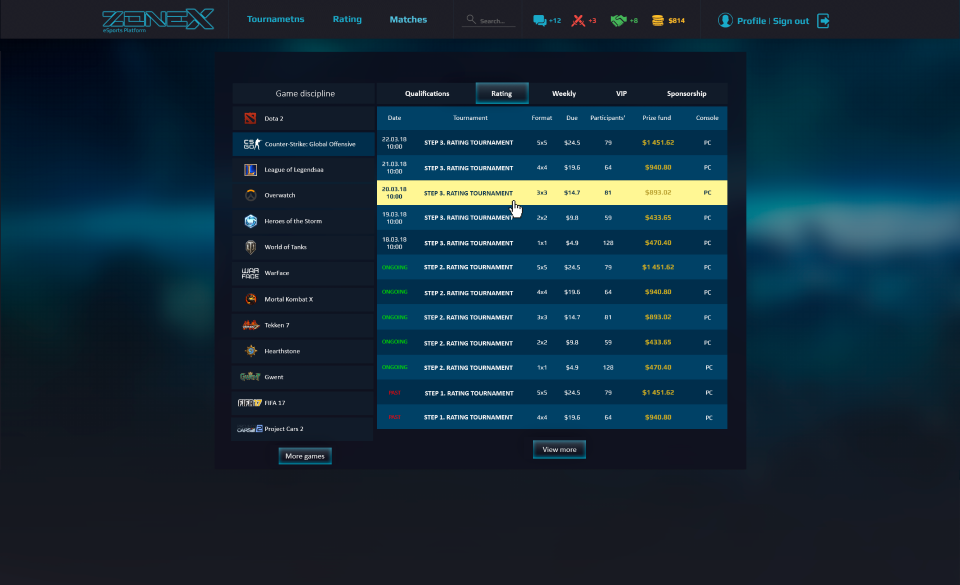Select the FIFA 17 logo icon
This screenshot has width=960, height=585.
[250, 403]
